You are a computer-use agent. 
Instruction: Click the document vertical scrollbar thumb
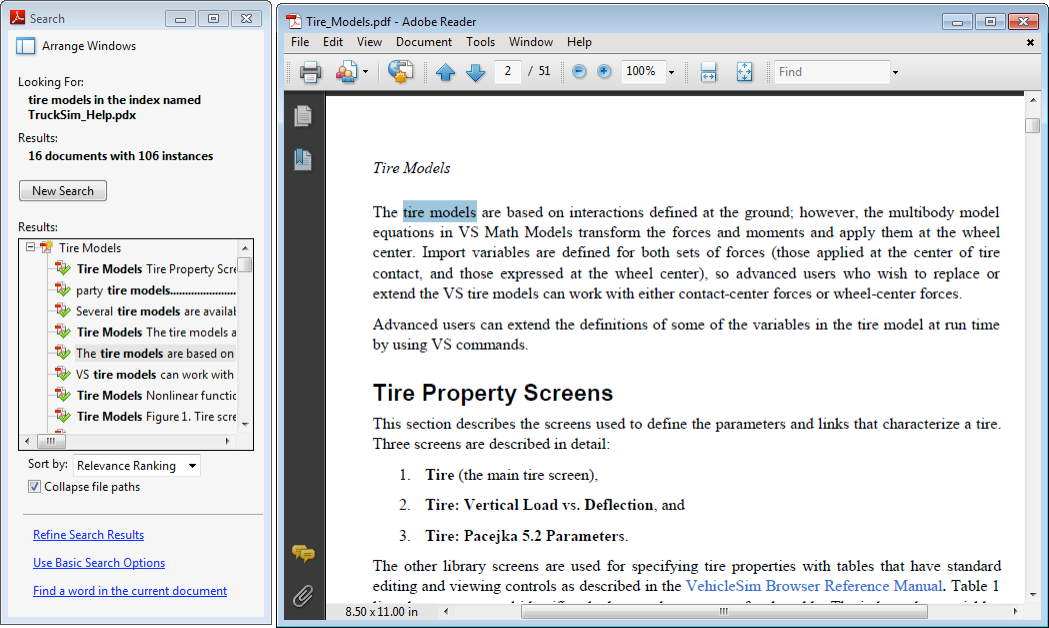(1033, 125)
